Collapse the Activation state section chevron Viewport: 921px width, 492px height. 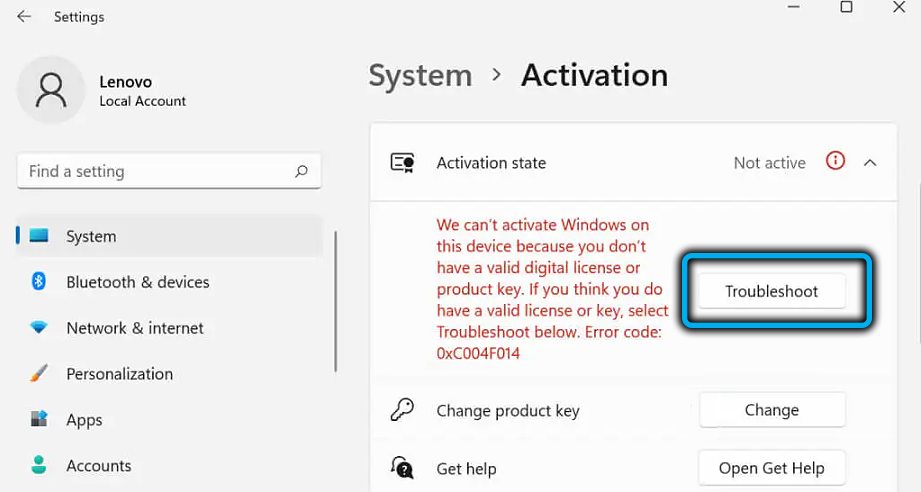coord(869,162)
